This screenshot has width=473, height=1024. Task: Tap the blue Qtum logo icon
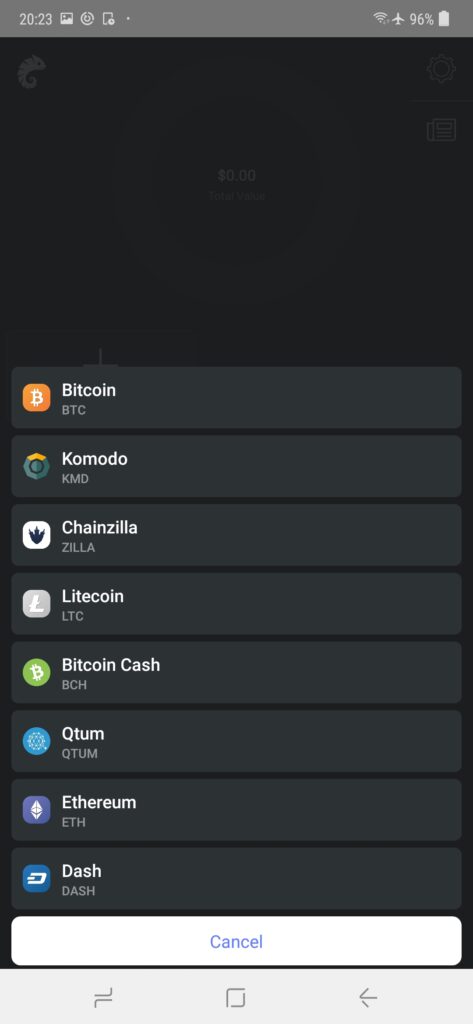[x=37, y=741]
